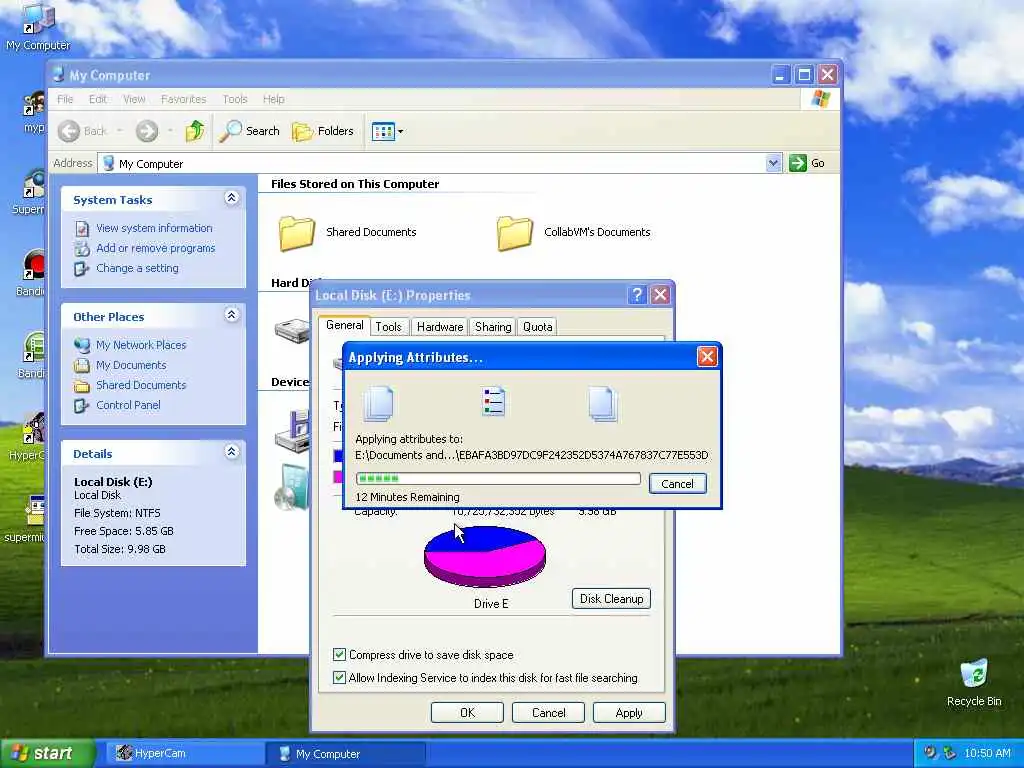Open the Help menu

(x=274, y=99)
